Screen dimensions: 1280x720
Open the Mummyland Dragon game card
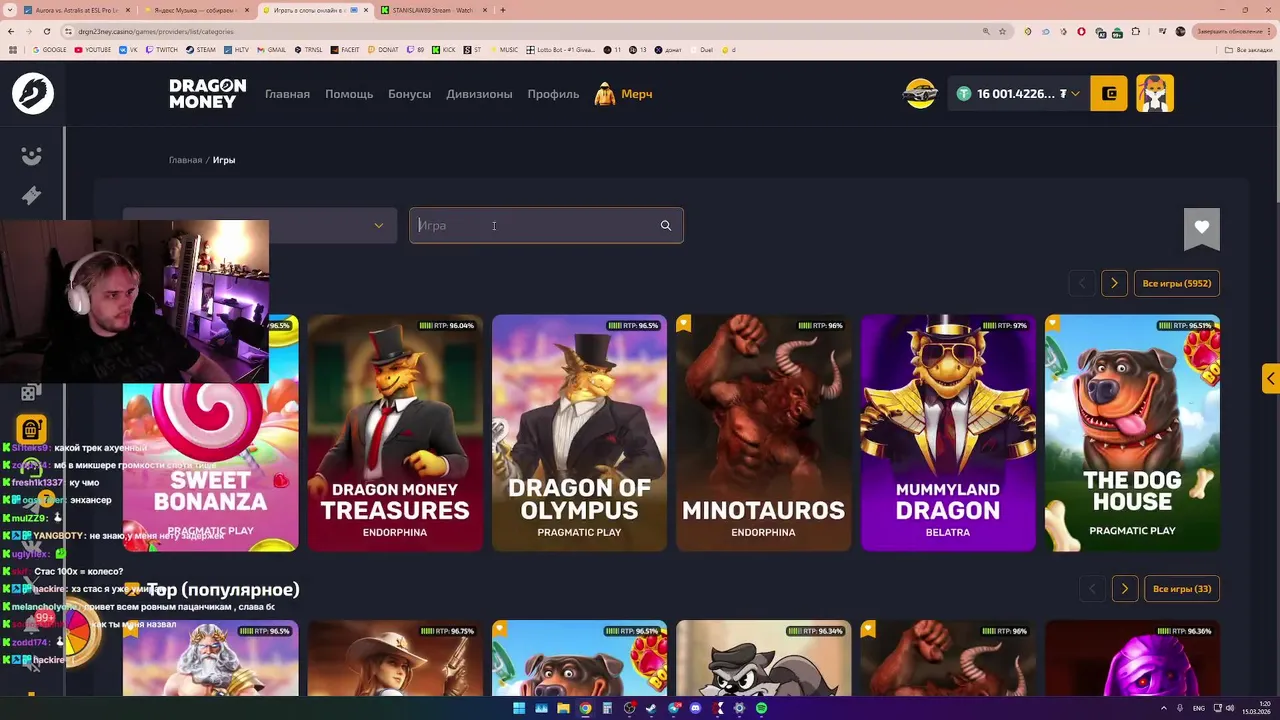point(948,433)
